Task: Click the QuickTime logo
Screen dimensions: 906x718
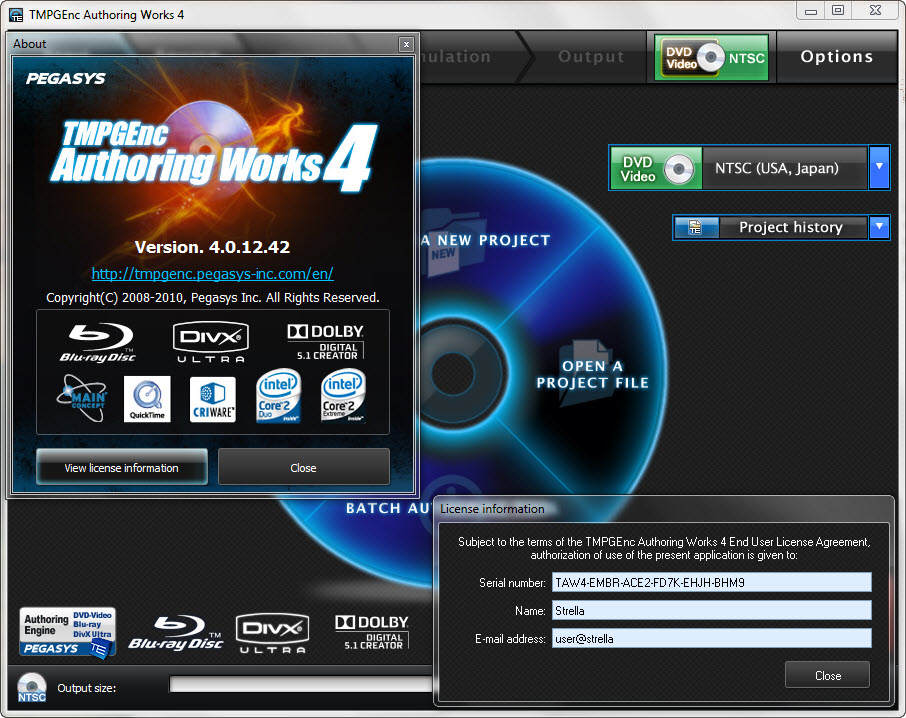Action: [147, 399]
